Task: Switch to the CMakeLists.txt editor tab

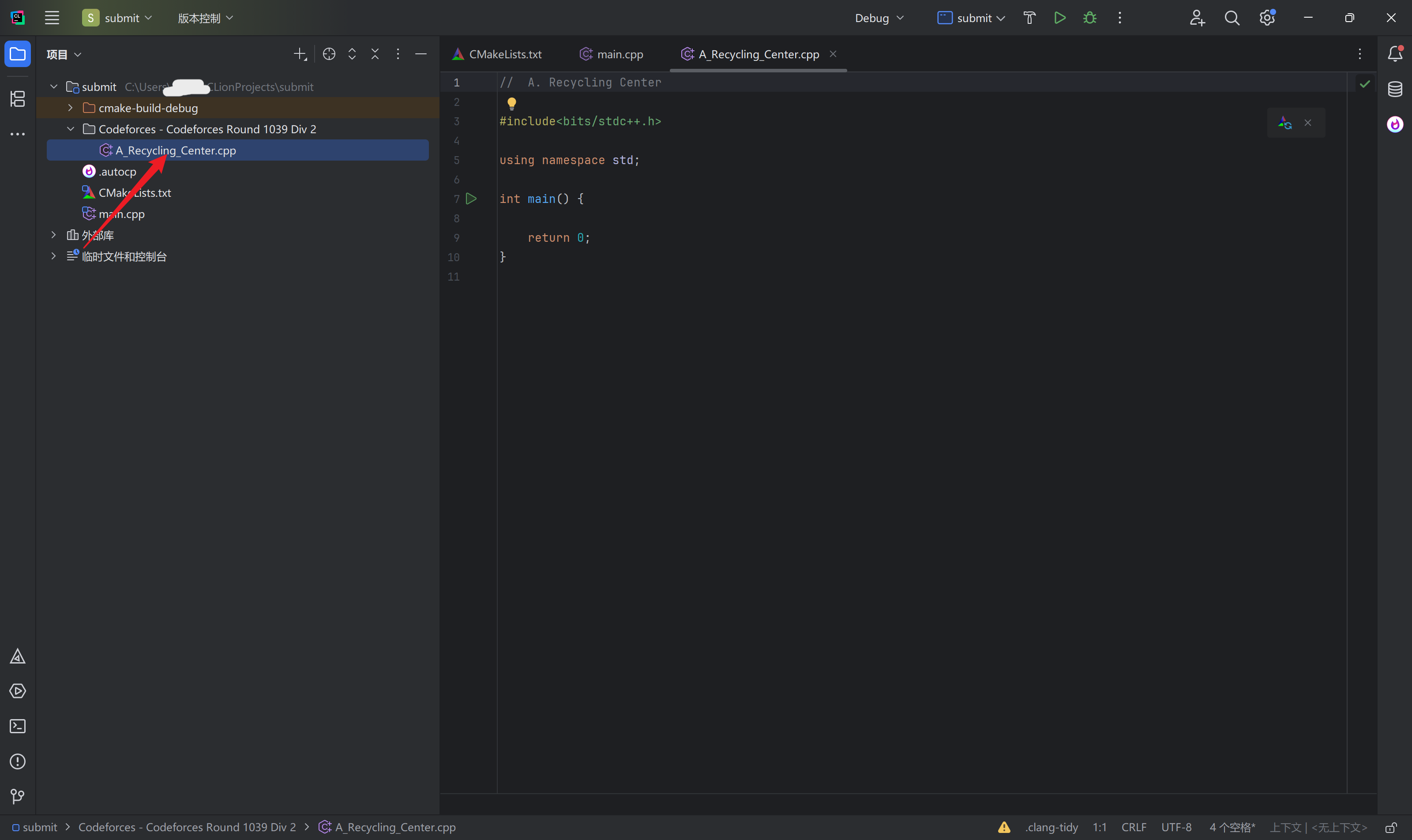Action: tap(497, 54)
